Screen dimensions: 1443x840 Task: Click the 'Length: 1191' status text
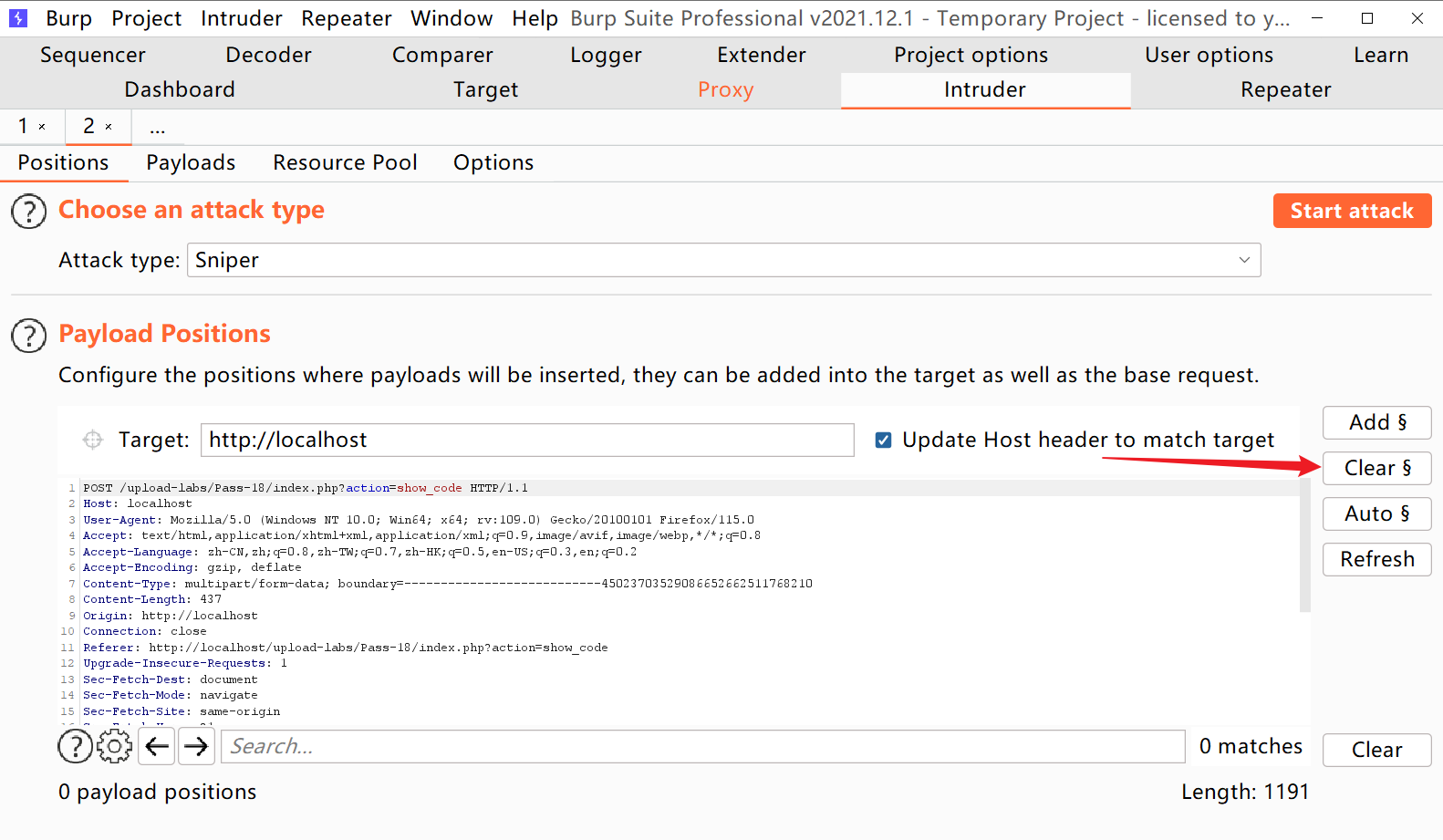click(x=1245, y=792)
